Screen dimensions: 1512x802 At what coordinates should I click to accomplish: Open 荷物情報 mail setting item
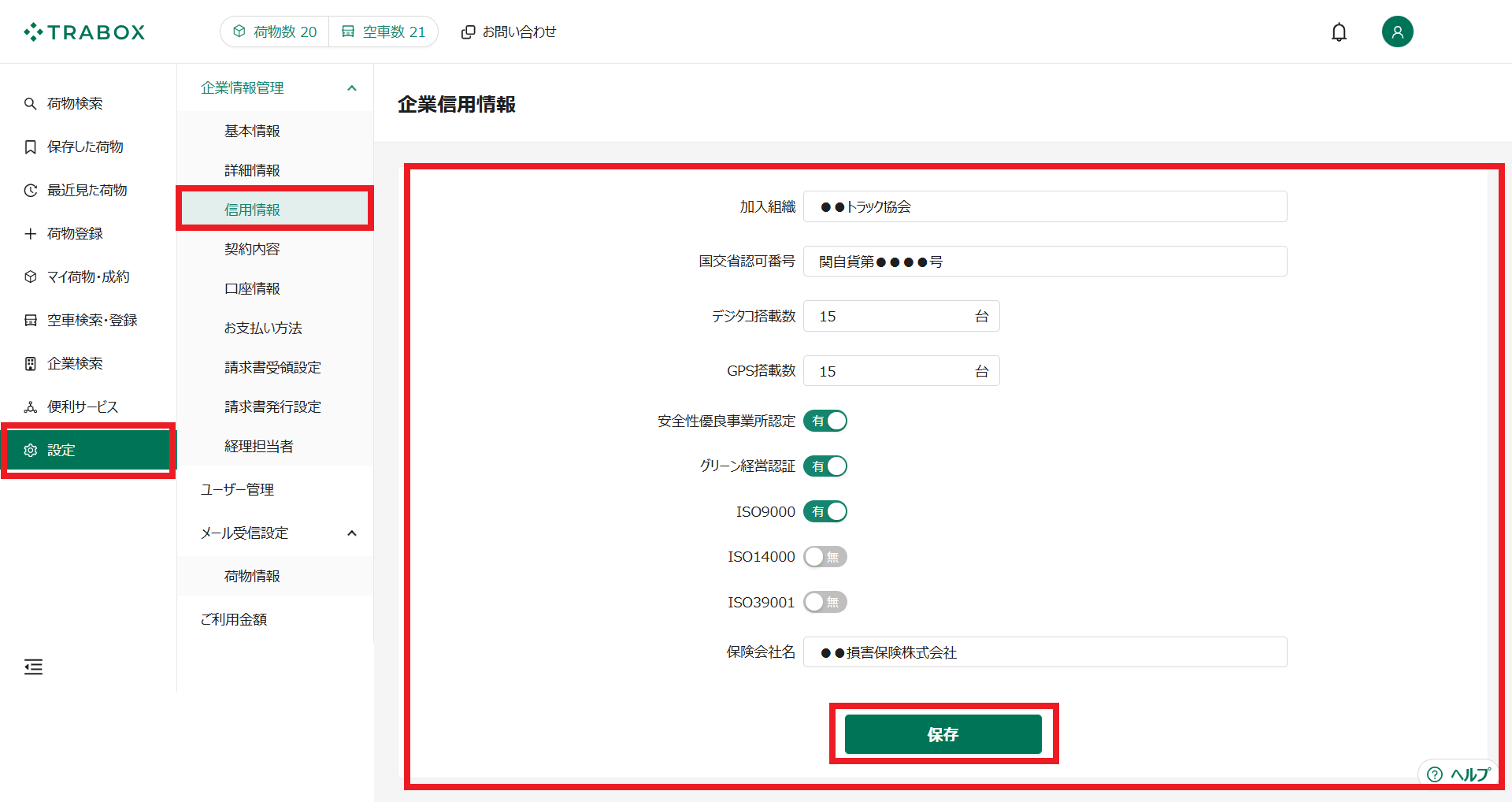[275, 576]
